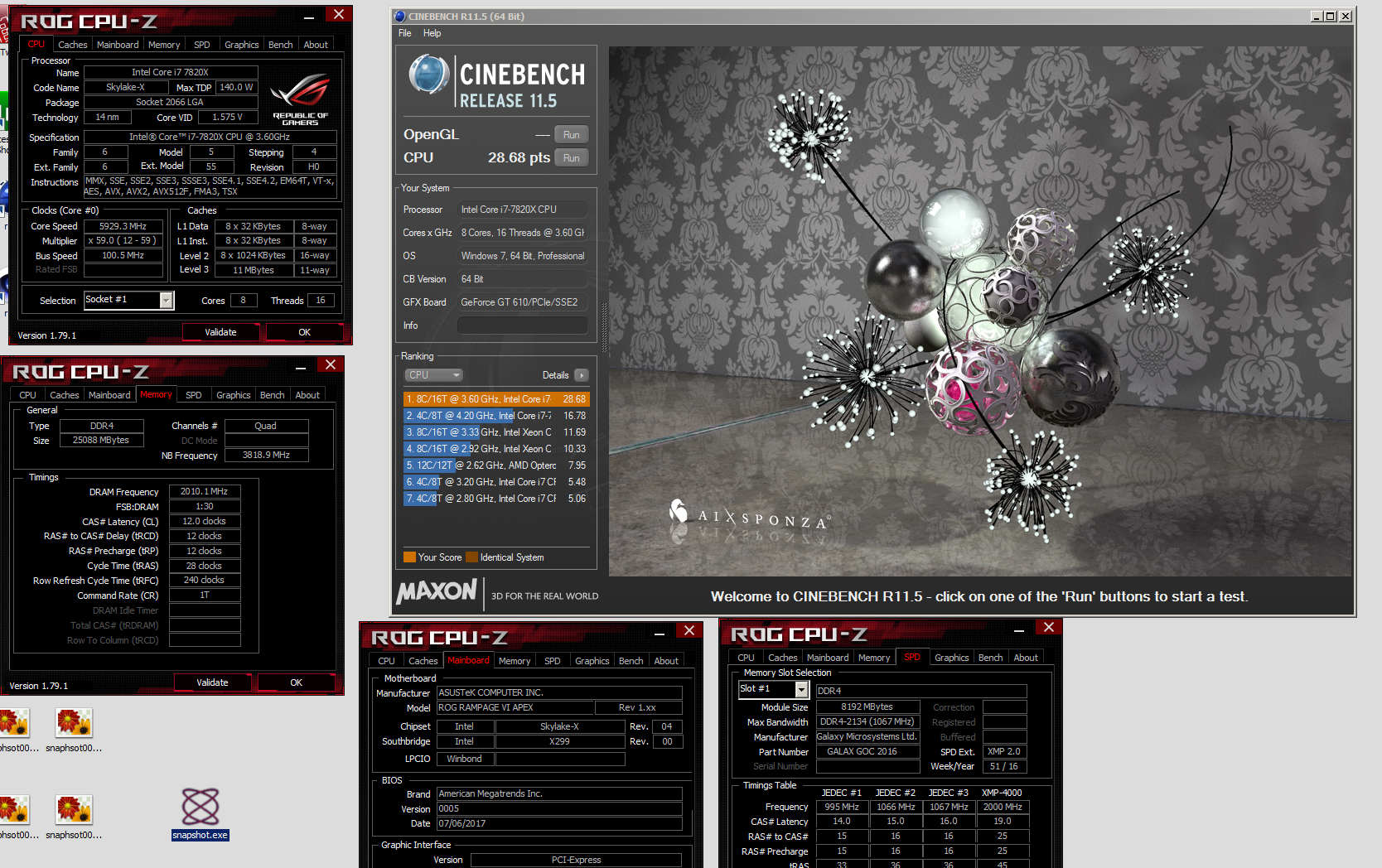Click the Cinebench title bar app icon
The height and width of the screenshot is (868, 1382).
(400, 16)
